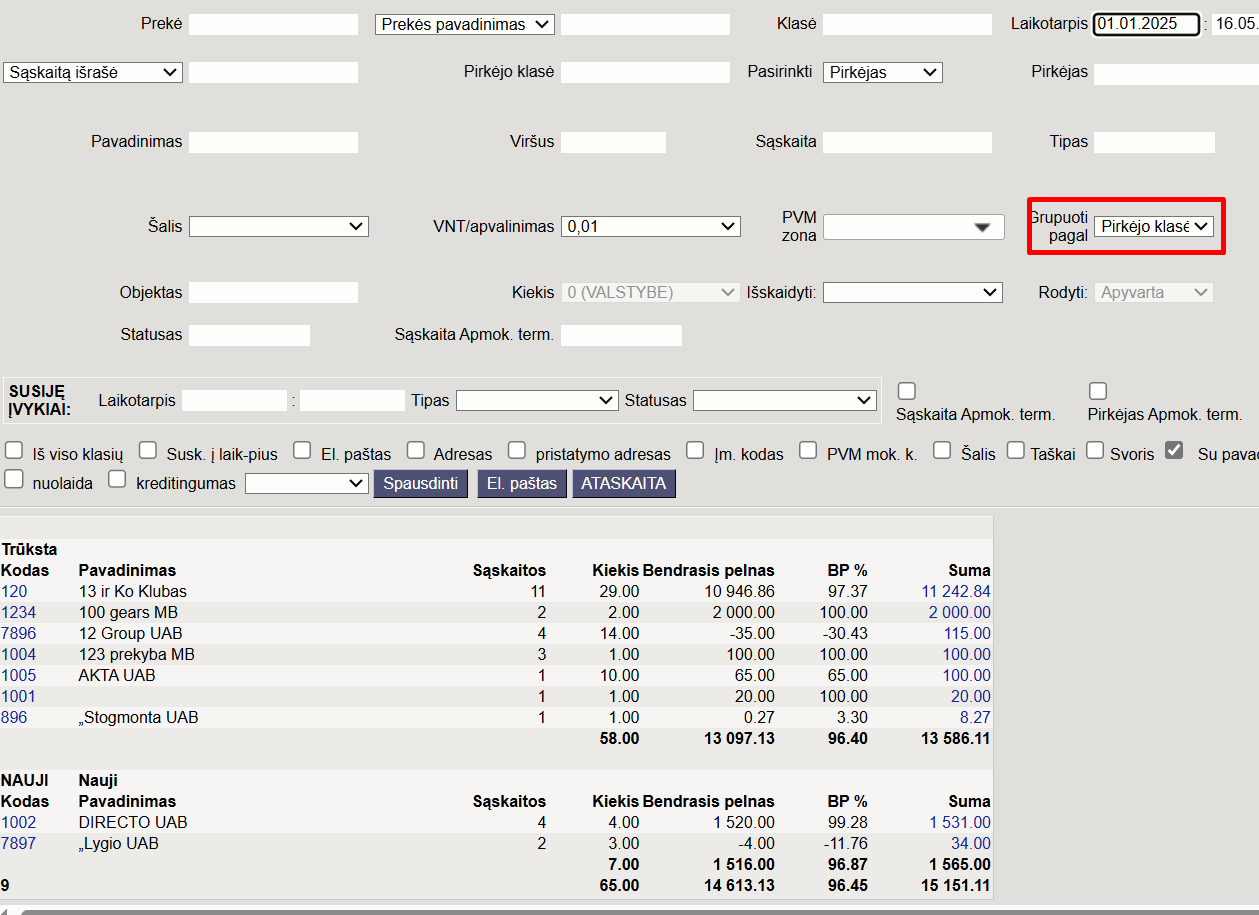1259x915 pixels.
Task: Enable the nuolaida checkbox
Action: tap(13, 480)
